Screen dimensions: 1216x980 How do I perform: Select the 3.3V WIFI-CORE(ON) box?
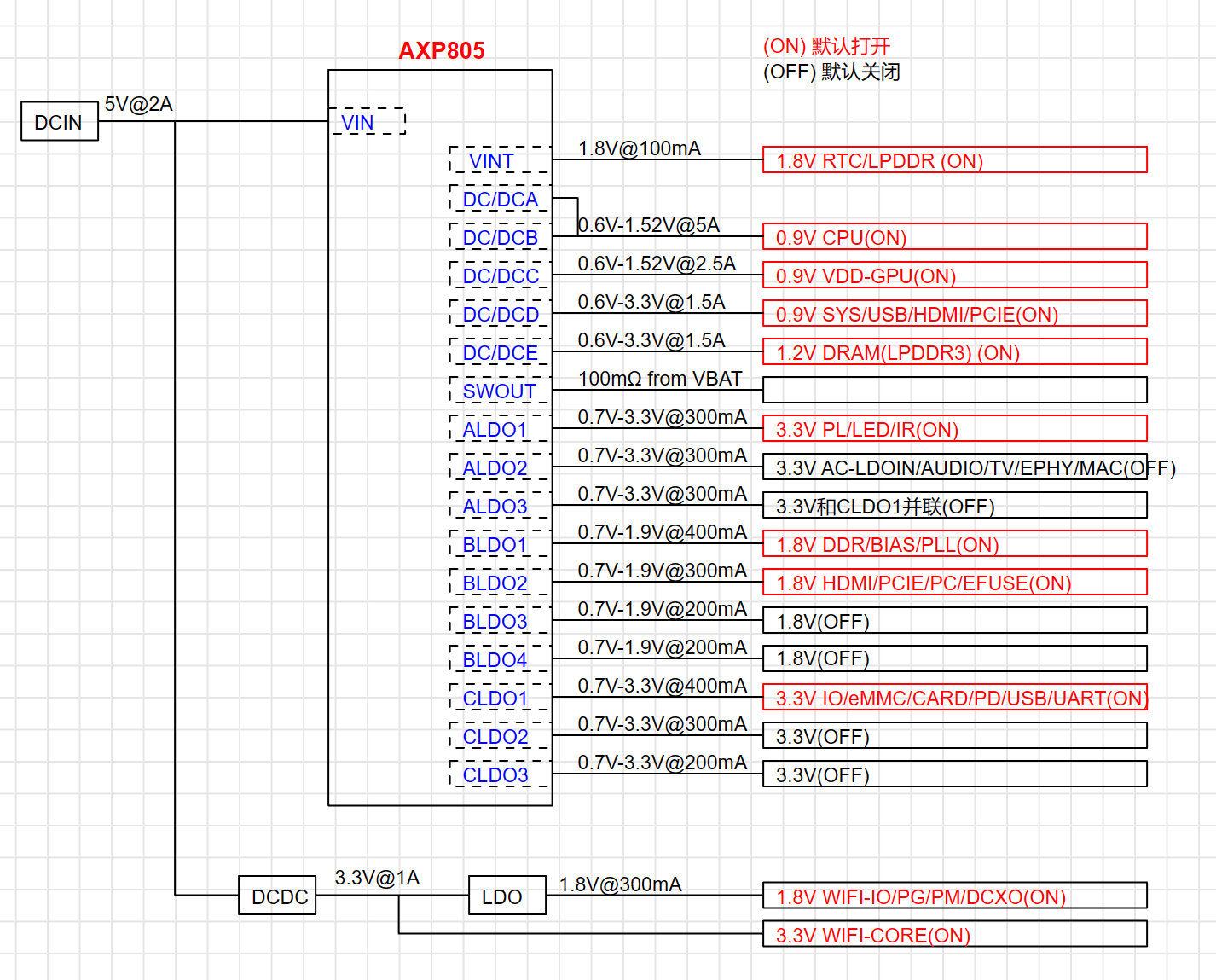point(954,935)
